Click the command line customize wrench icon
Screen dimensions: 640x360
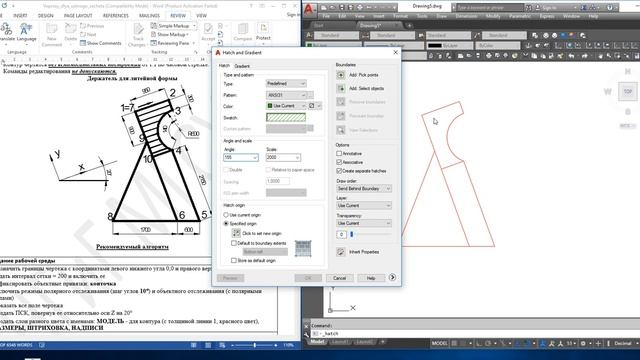point(306,334)
